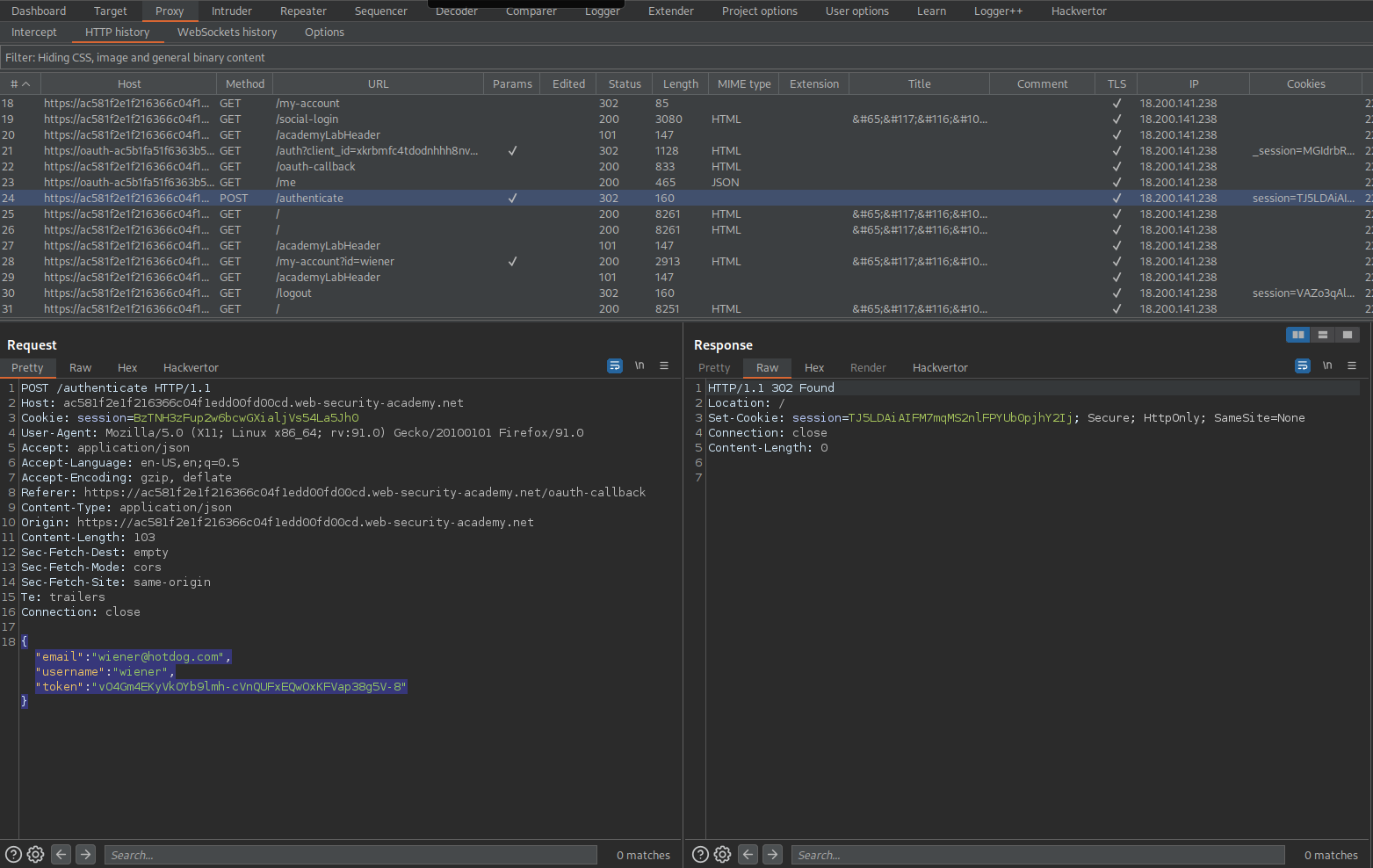Select history row 19 /social-login
Image resolution: width=1373 pixels, height=868 pixels.
pyautogui.click(x=686, y=119)
